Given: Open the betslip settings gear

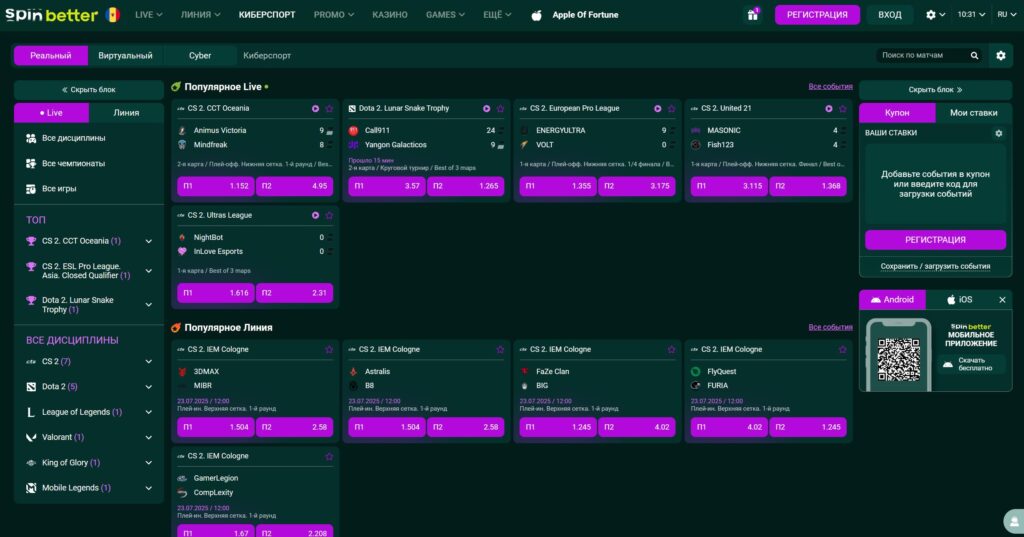Looking at the screenshot, I should click(x=998, y=133).
